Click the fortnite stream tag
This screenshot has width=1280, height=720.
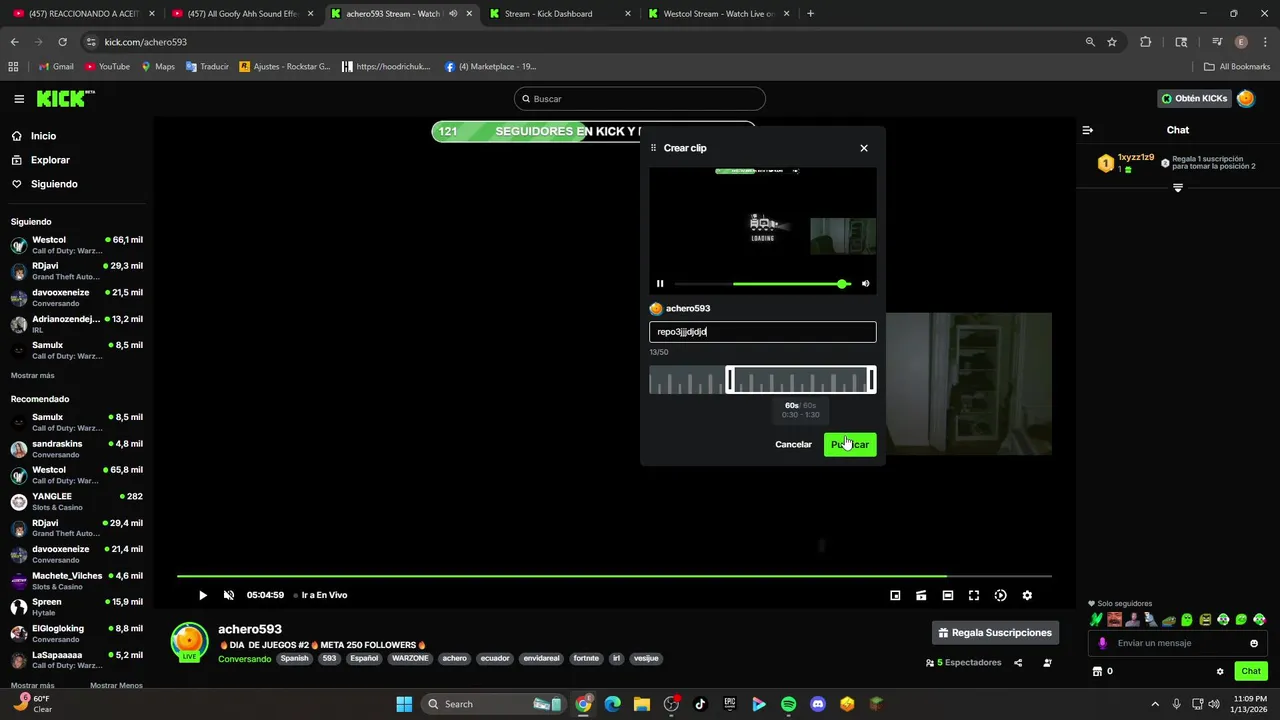[586, 659]
